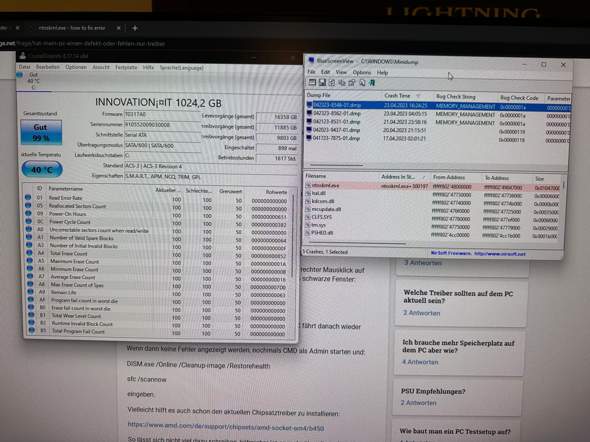Open 'Ich brauche mehr Speicherplatz' question link
The image size is (590, 442).
tap(458, 346)
